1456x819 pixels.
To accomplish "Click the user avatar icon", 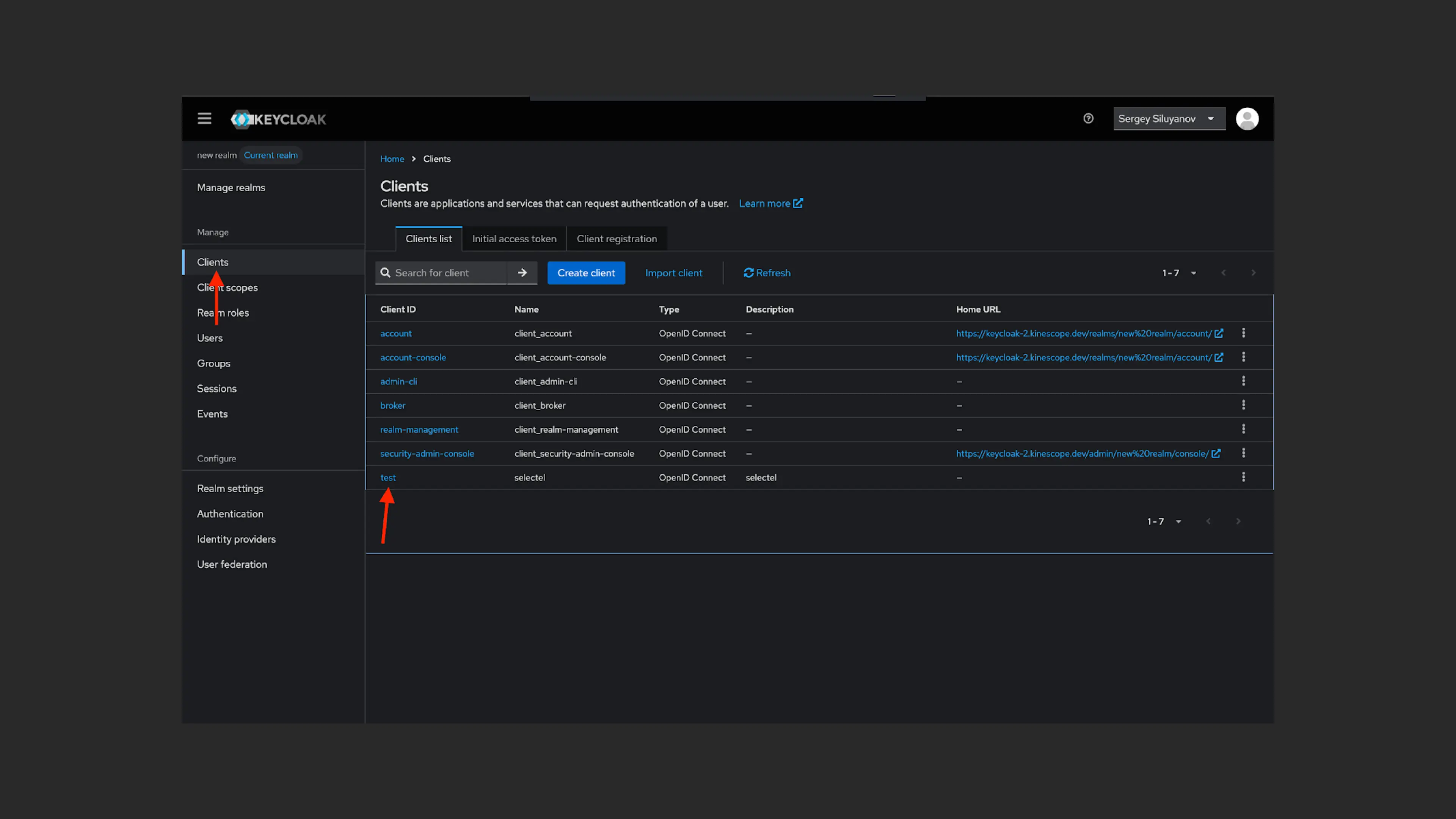I will pyautogui.click(x=1247, y=119).
